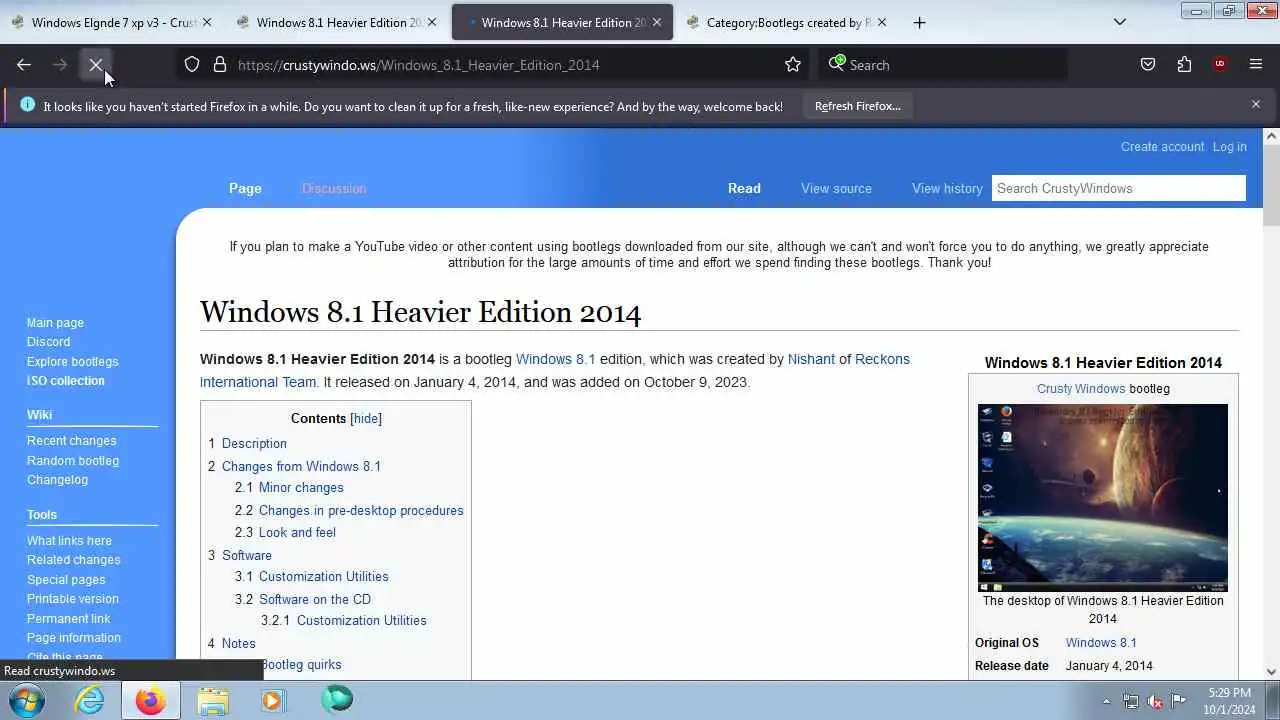The width and height of the screenshot is (1280, 720).
Task: Jump to Software on the CD section
Action: pyautogui.click(x=315, y=600)
